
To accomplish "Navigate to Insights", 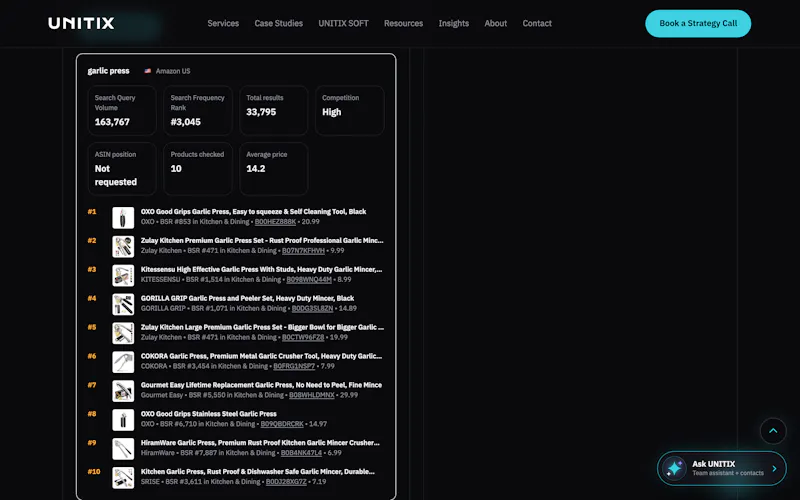I will point(454,23).
